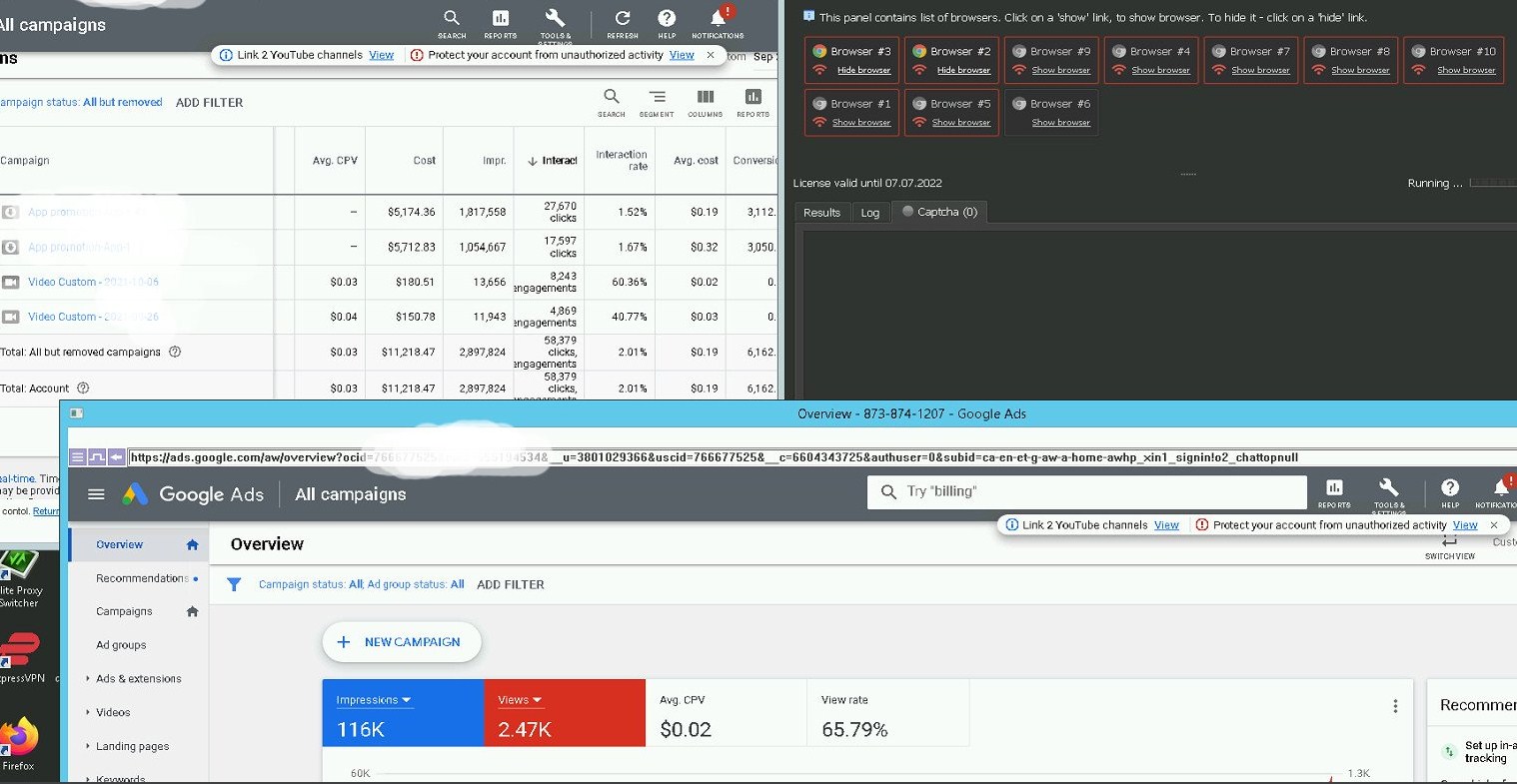This screenshot has width=1517, height=784.
Task: Sort by the Interactions column header
Action: pos(553,161)
